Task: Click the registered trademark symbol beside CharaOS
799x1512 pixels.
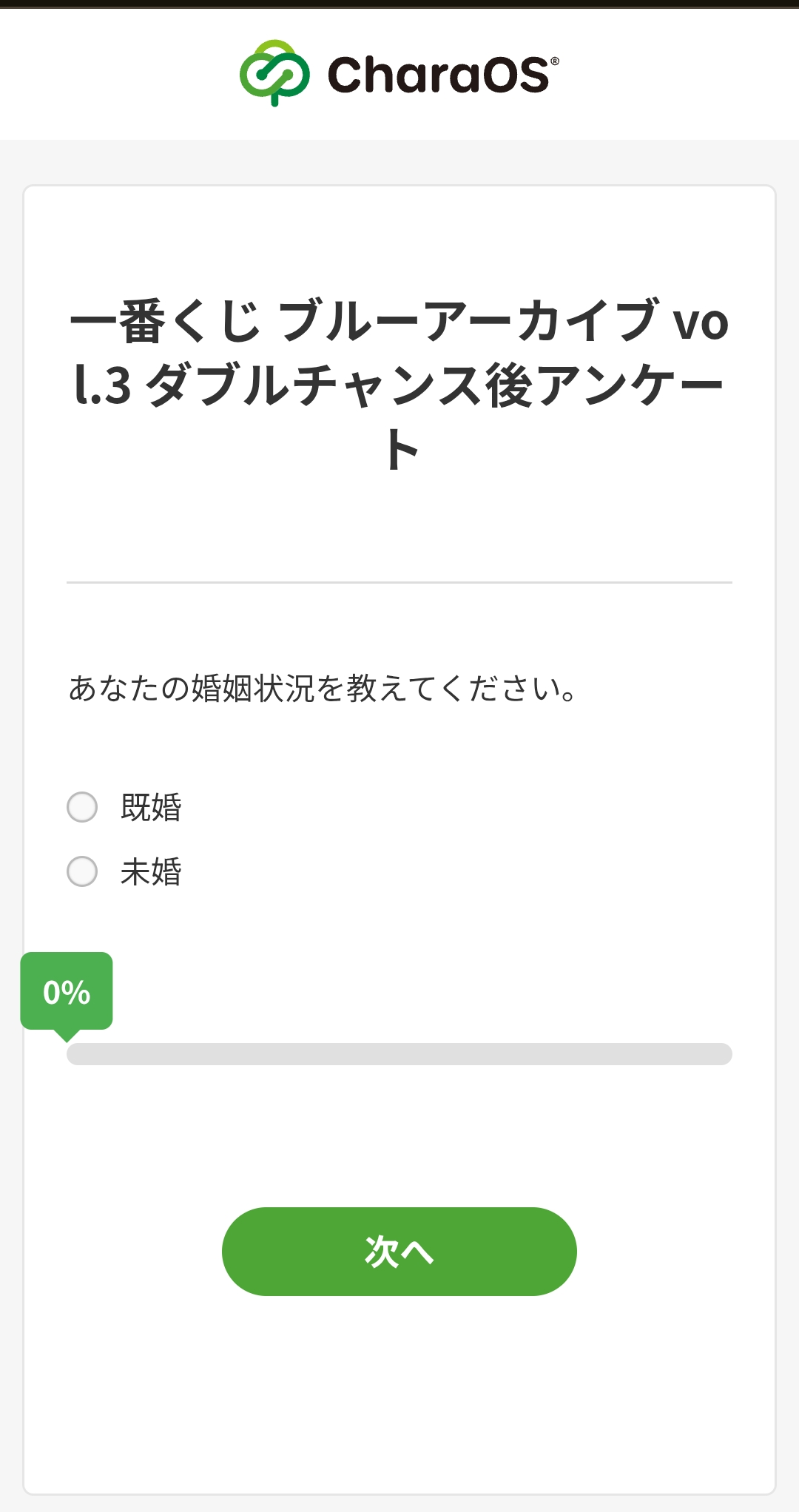Action: (555, 61)
